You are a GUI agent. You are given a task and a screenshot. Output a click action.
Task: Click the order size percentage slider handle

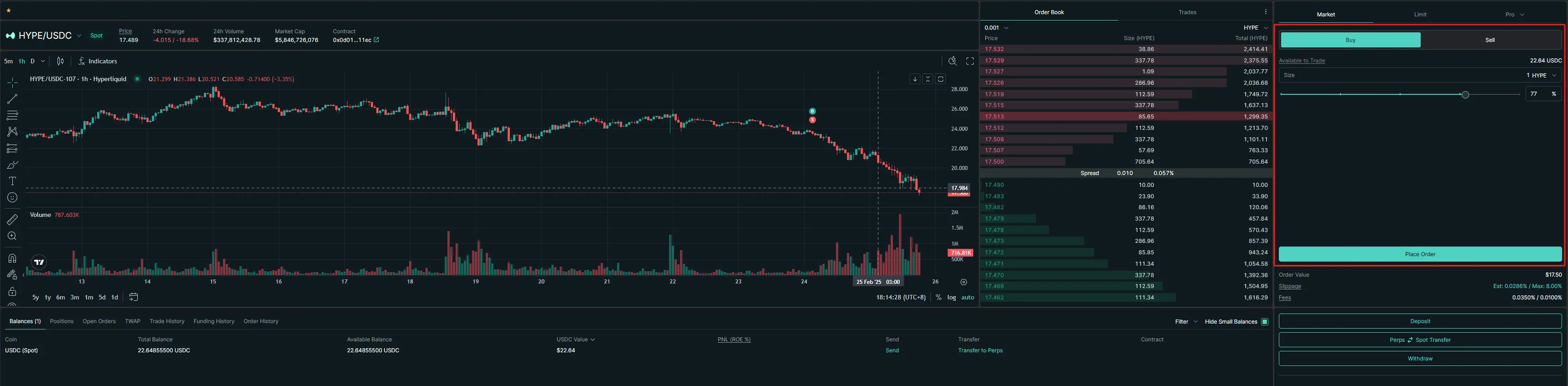[1465, 94]
